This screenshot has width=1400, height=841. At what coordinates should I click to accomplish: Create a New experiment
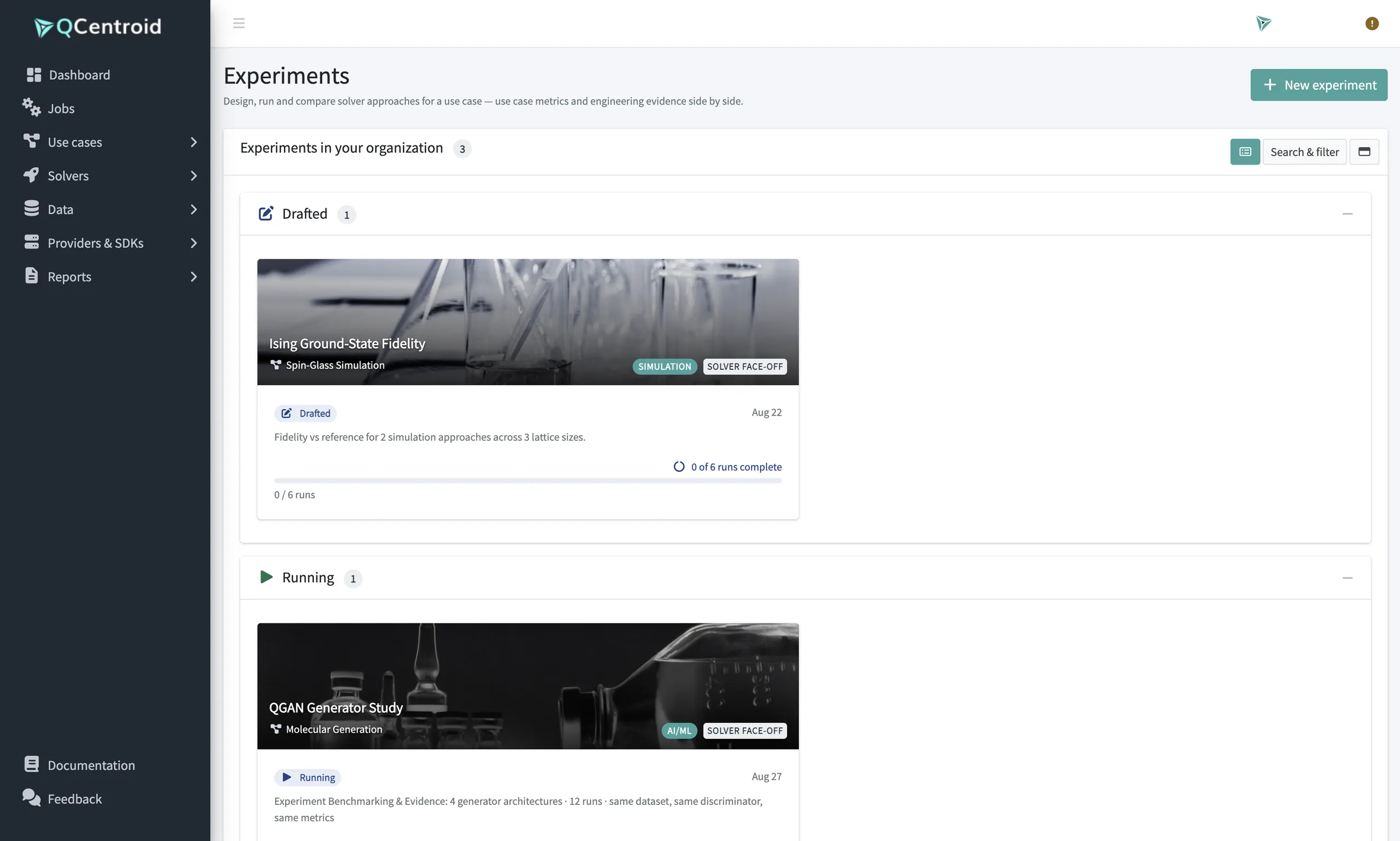(1319, 85)
